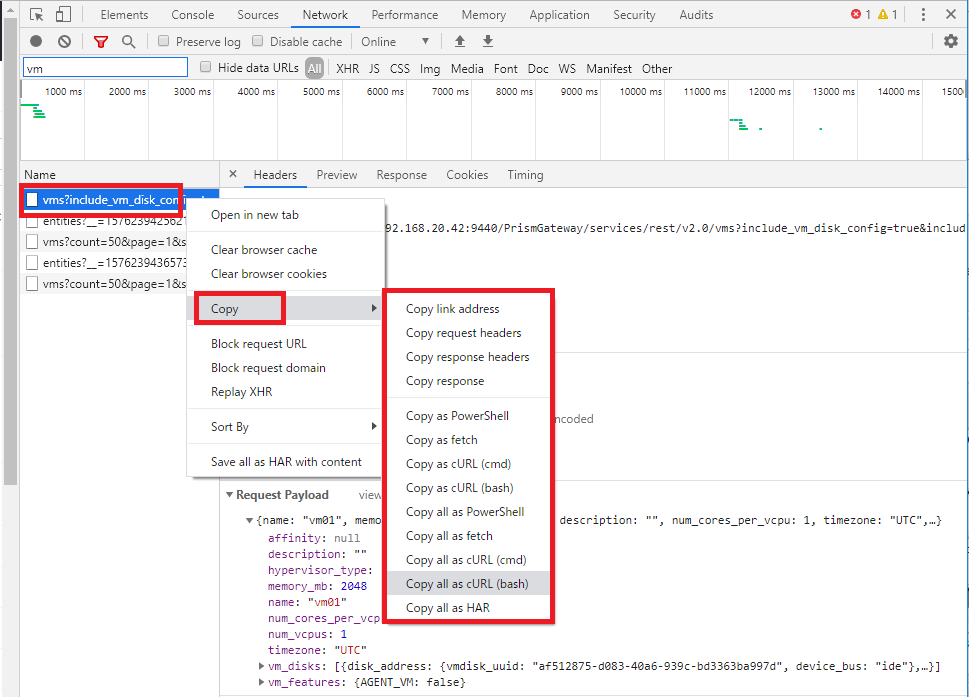
Task: Expand the vm_disks array
Action: coord(261,666)
